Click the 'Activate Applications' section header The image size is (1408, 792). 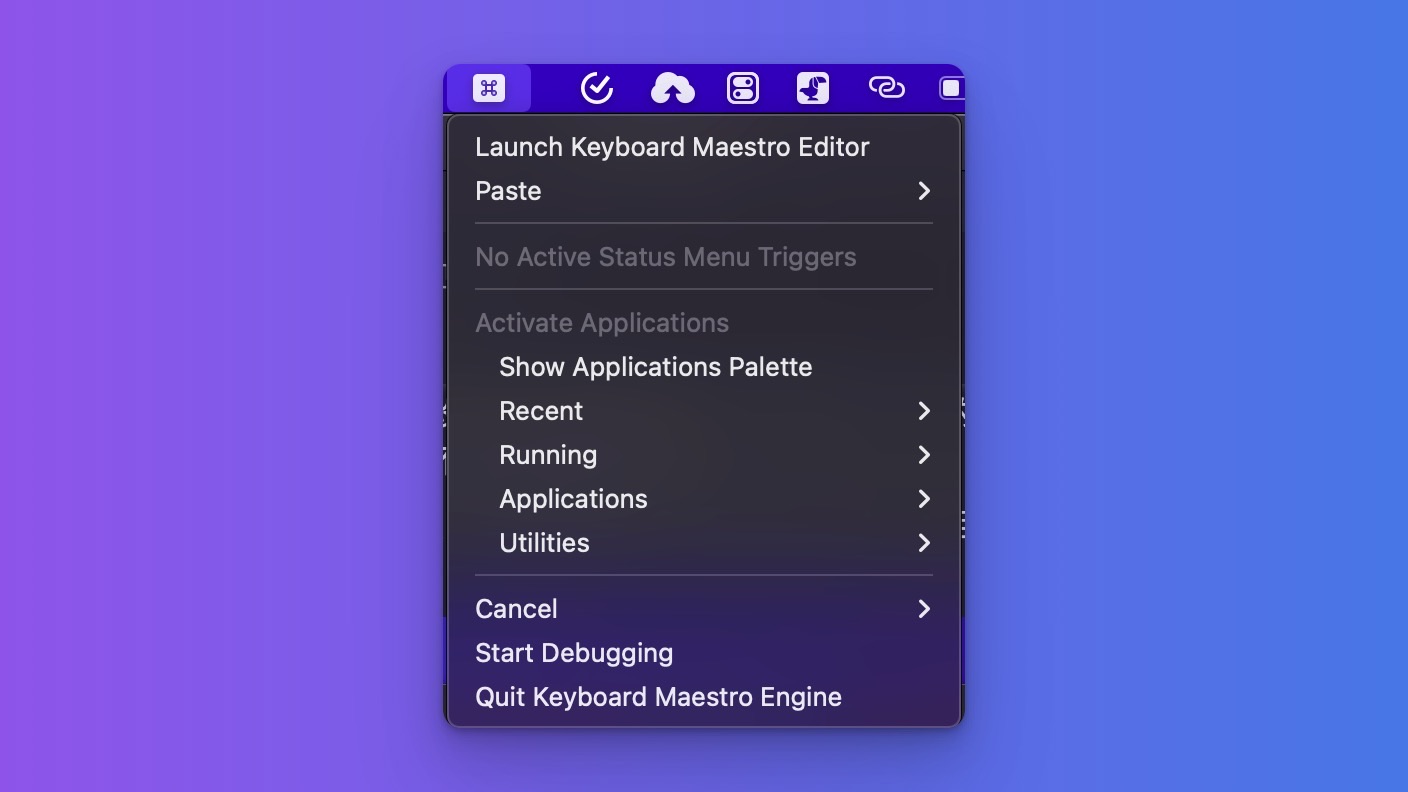coord(602,323)
